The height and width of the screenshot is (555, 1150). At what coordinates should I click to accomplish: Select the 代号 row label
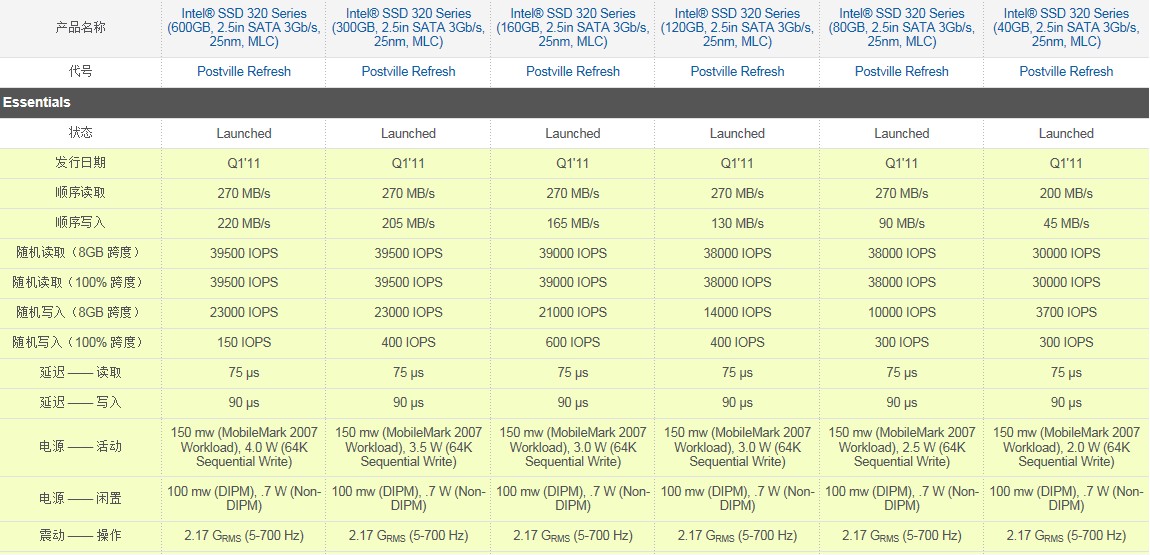click(x=80, y=72)
